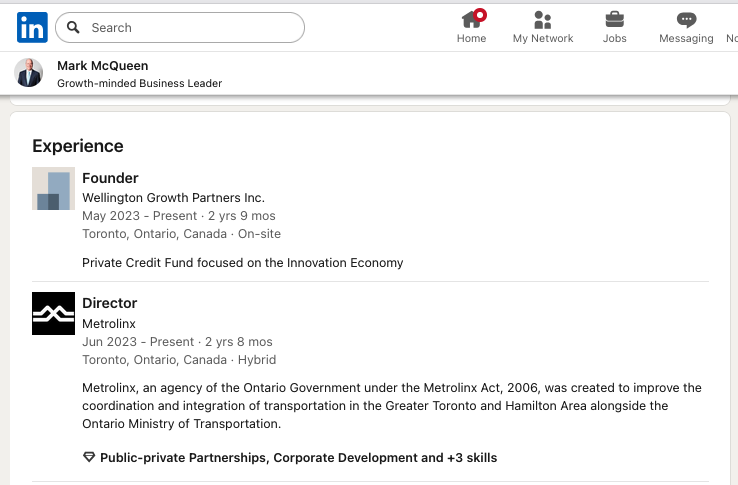Click the Metrolinx company logo
This screenshot has width=738, height=485.
(53, 313)
